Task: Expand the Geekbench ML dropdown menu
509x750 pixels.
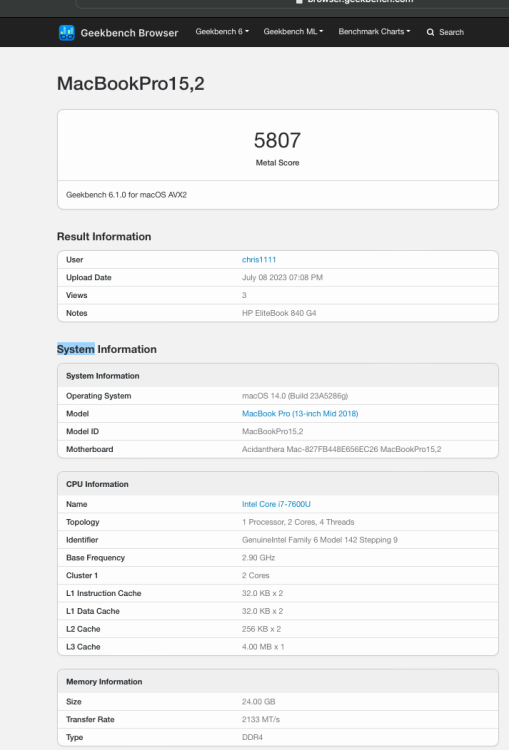Action: pos(293,32)
